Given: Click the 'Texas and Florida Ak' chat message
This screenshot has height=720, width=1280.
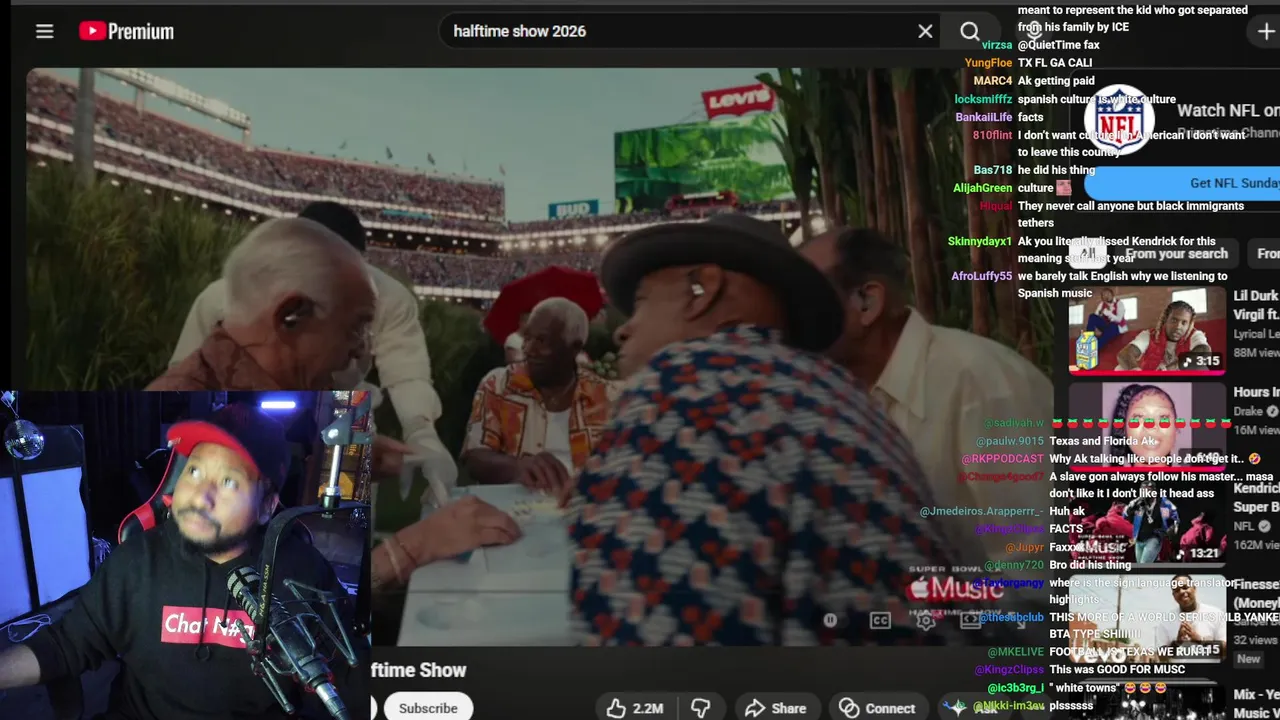Looking at the screenshot, I should 1103,441.
